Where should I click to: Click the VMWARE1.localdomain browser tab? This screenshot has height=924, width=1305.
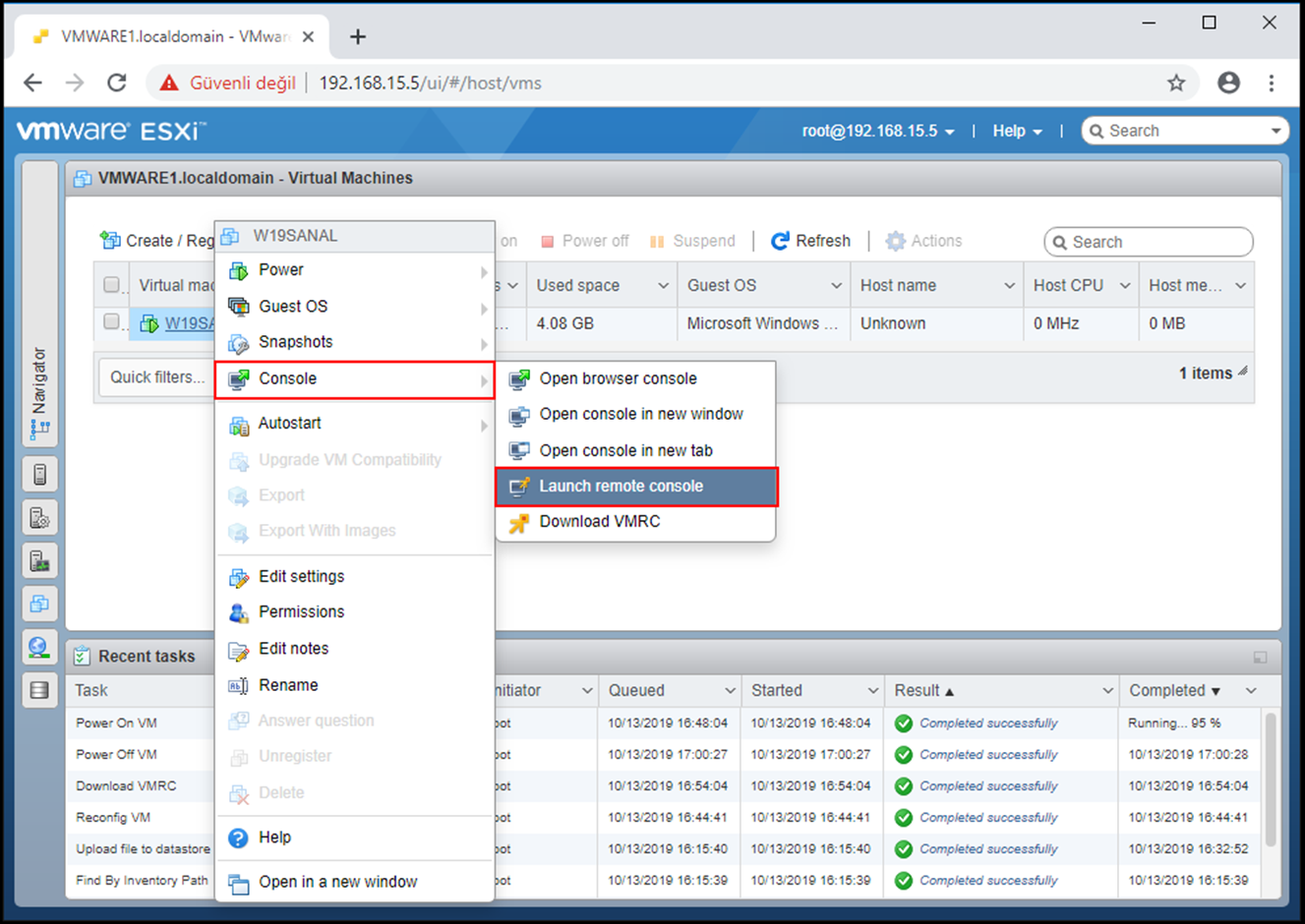(172, 36)
